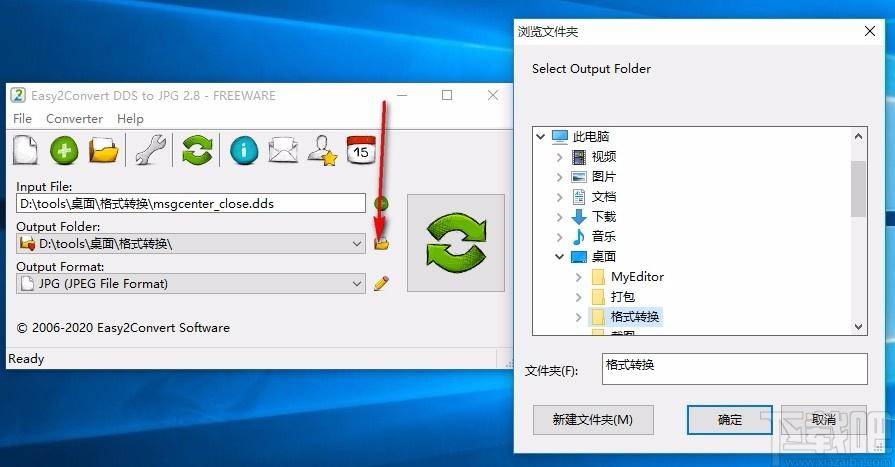Expand the MyEditor folder node
This screenshot has width=895, height=467.
578,277
